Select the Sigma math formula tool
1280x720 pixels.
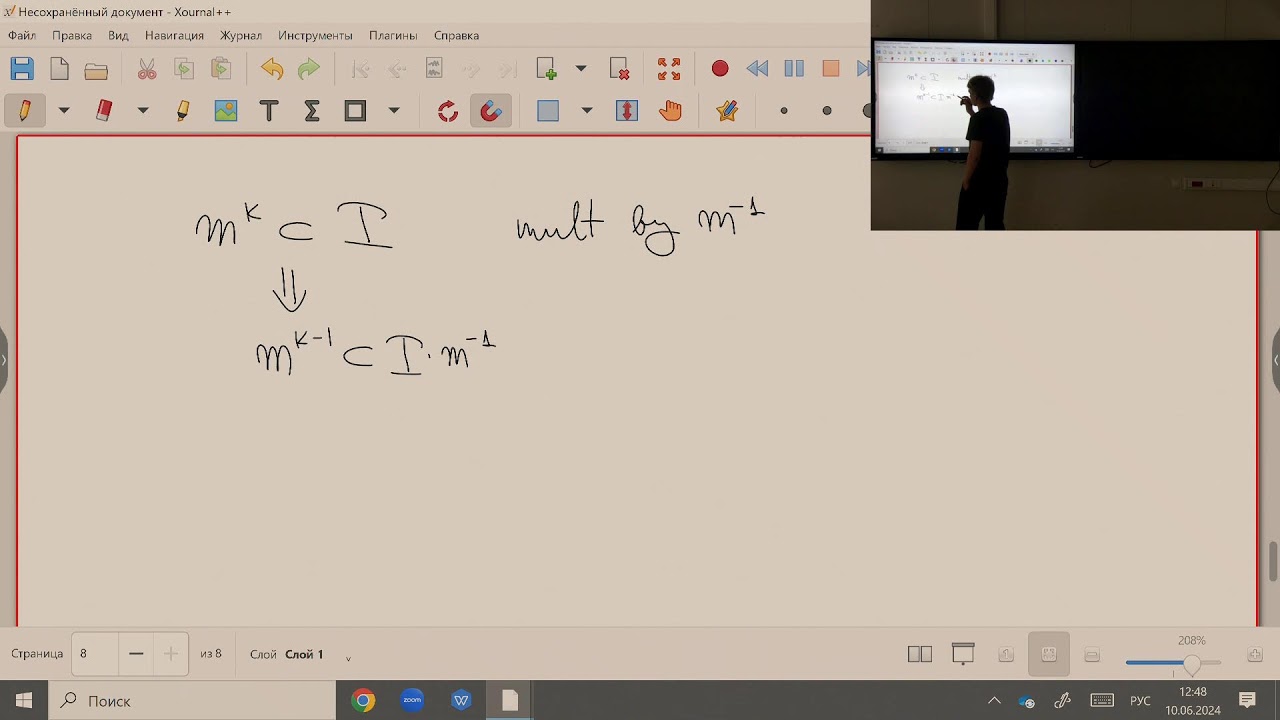[x=312, y=110]
